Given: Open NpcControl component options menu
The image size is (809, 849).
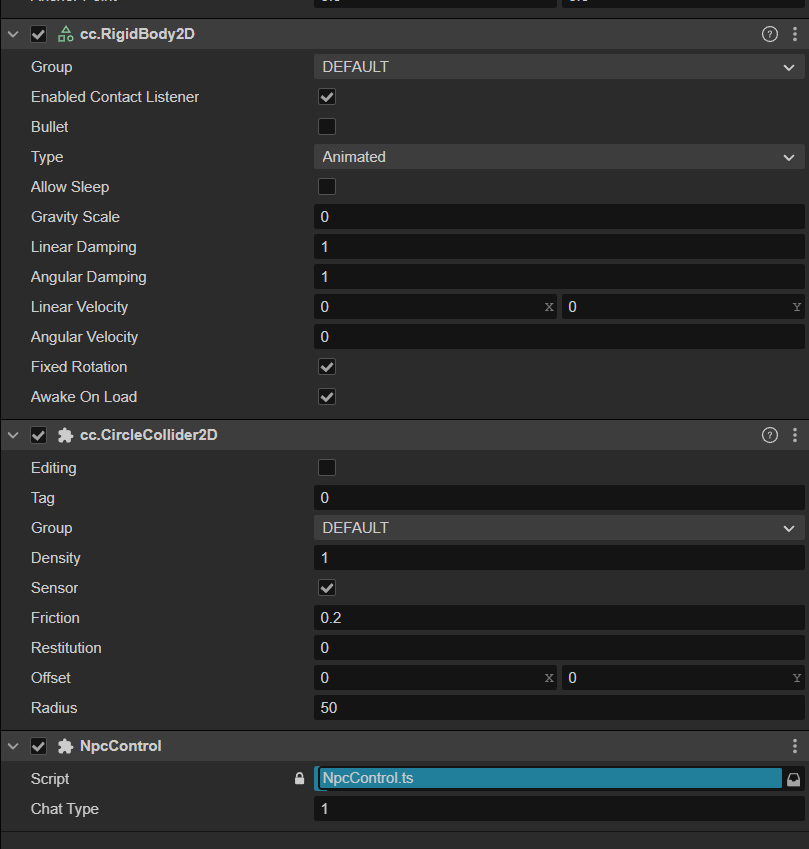Looking at the screenshot, I should pyautogui.click(x=795, y=746).
